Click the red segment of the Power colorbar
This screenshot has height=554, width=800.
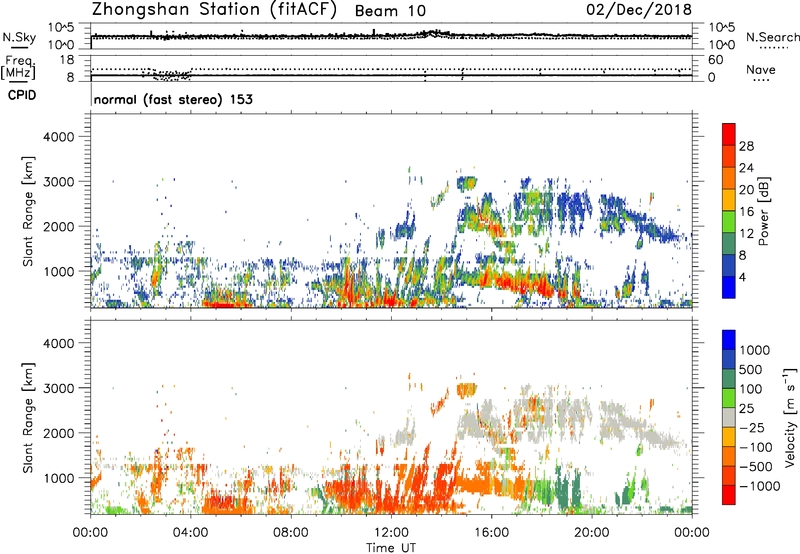[729, 135]
